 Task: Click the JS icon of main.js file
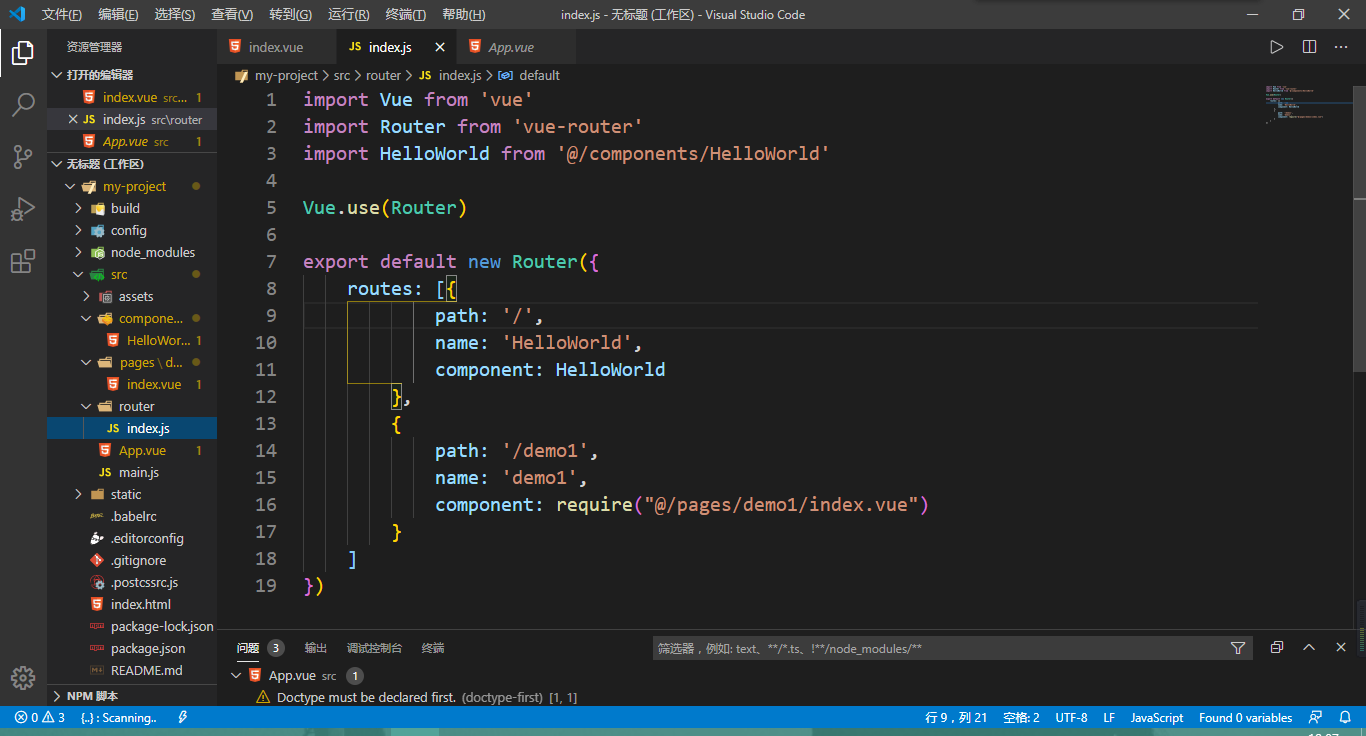tap(105, 472)
